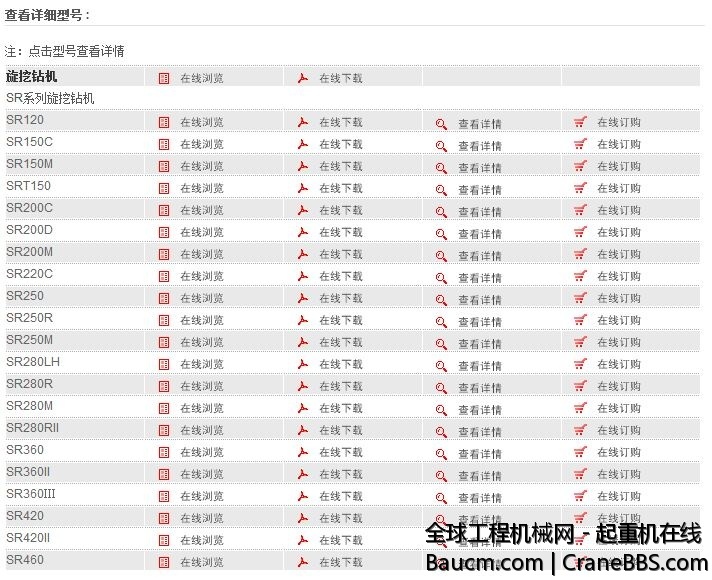712x580 pixels.
Task: Click the magnifier icon for SR360
Action: pyautogui.click(x=441, y=453)
